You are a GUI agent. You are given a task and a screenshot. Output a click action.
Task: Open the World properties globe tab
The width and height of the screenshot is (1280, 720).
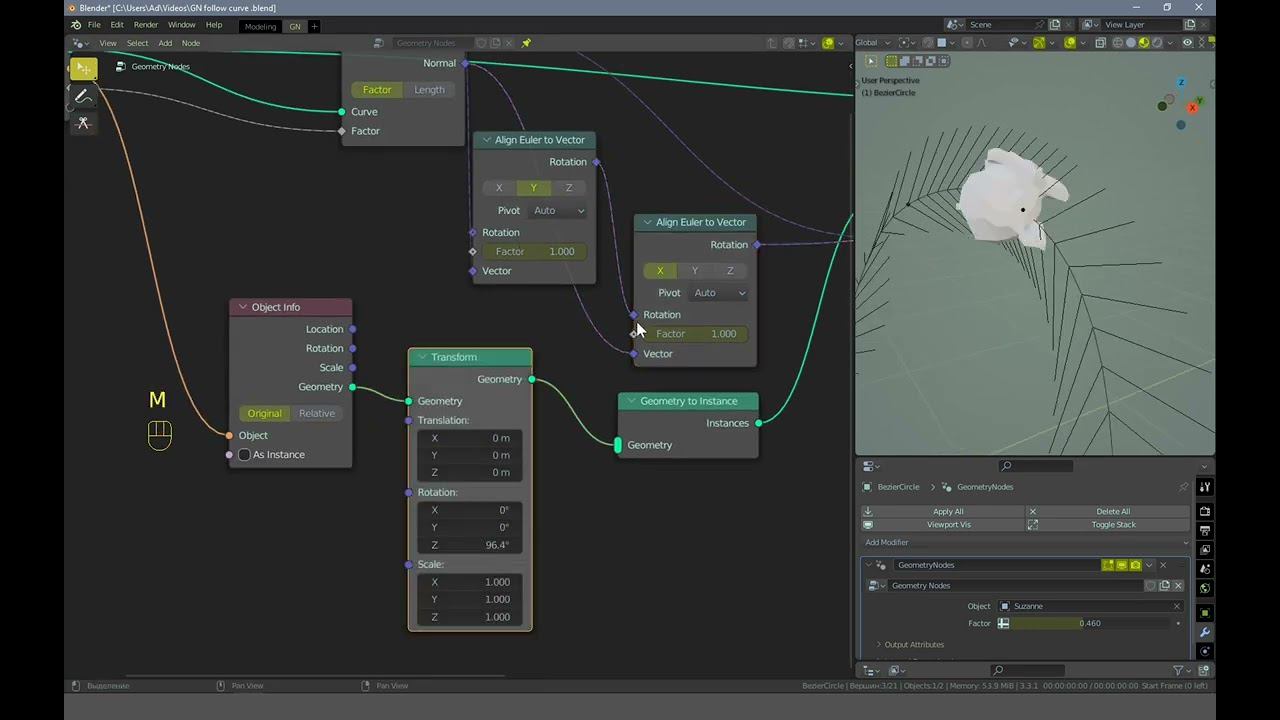(1205, 588)
